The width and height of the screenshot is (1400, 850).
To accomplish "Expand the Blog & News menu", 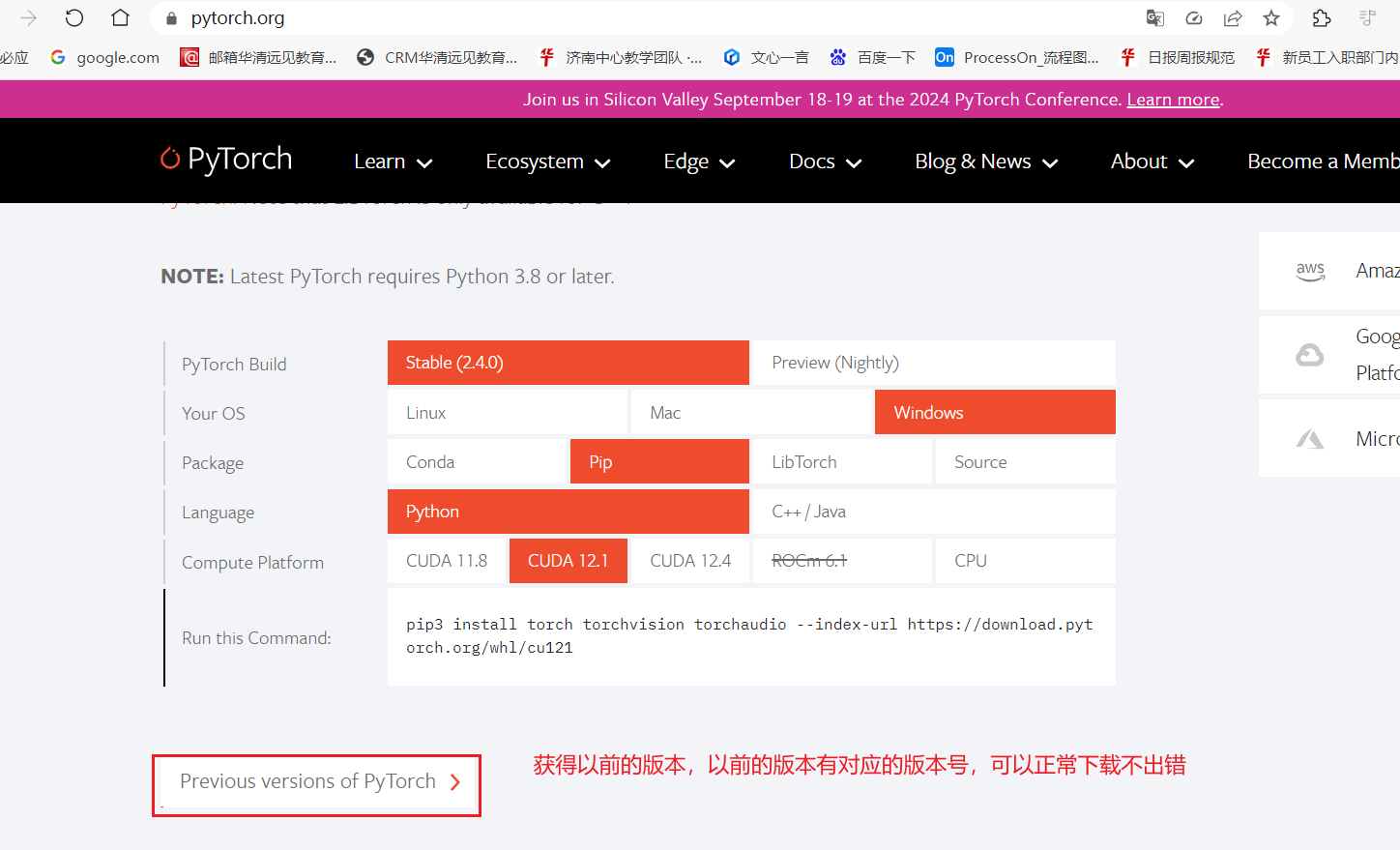I will (x=986, y=161).
